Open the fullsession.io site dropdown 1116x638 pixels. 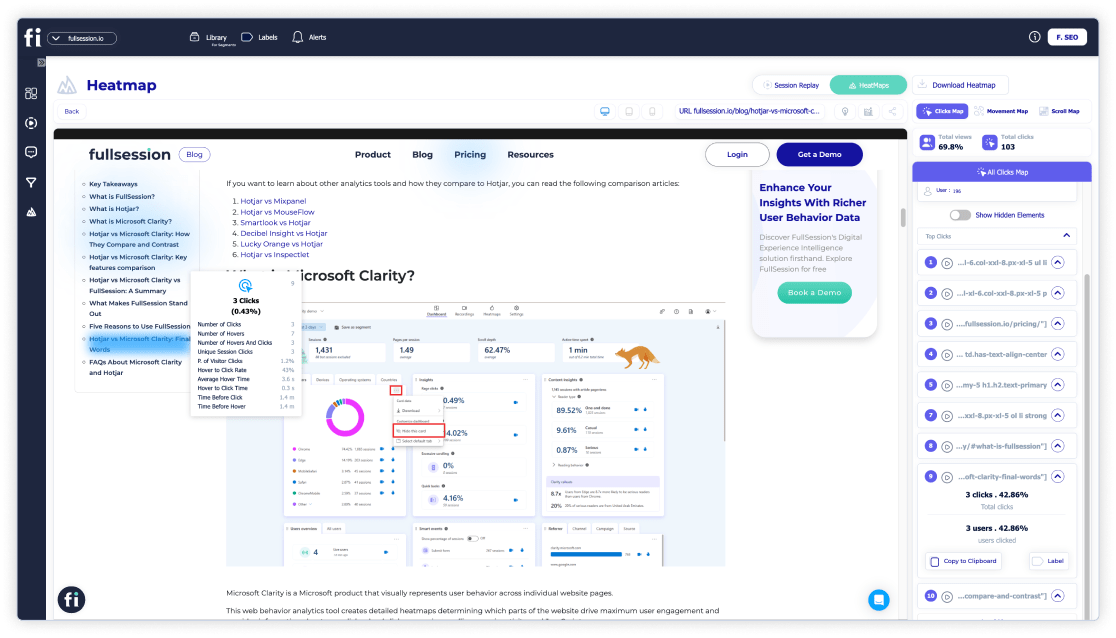click(82, 38)
